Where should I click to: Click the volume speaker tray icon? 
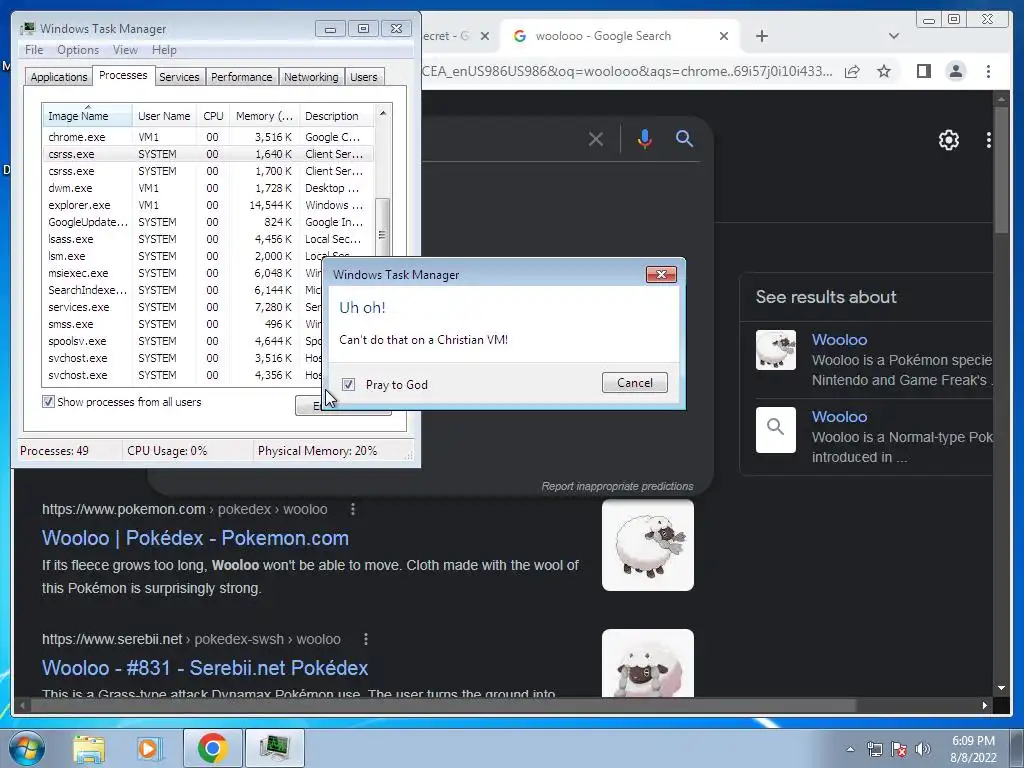[x=923, y=749]
